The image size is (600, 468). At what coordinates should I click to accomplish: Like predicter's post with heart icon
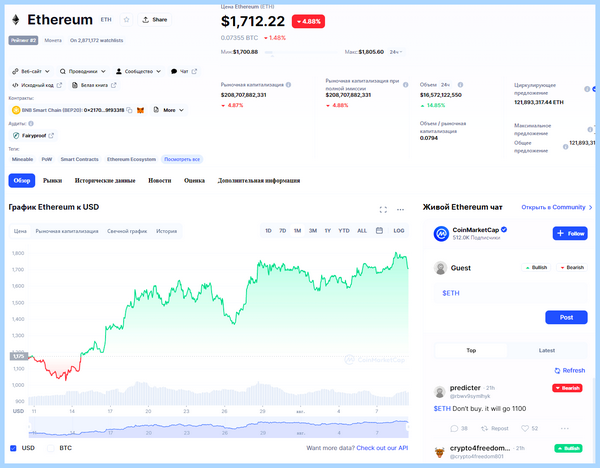525,428
